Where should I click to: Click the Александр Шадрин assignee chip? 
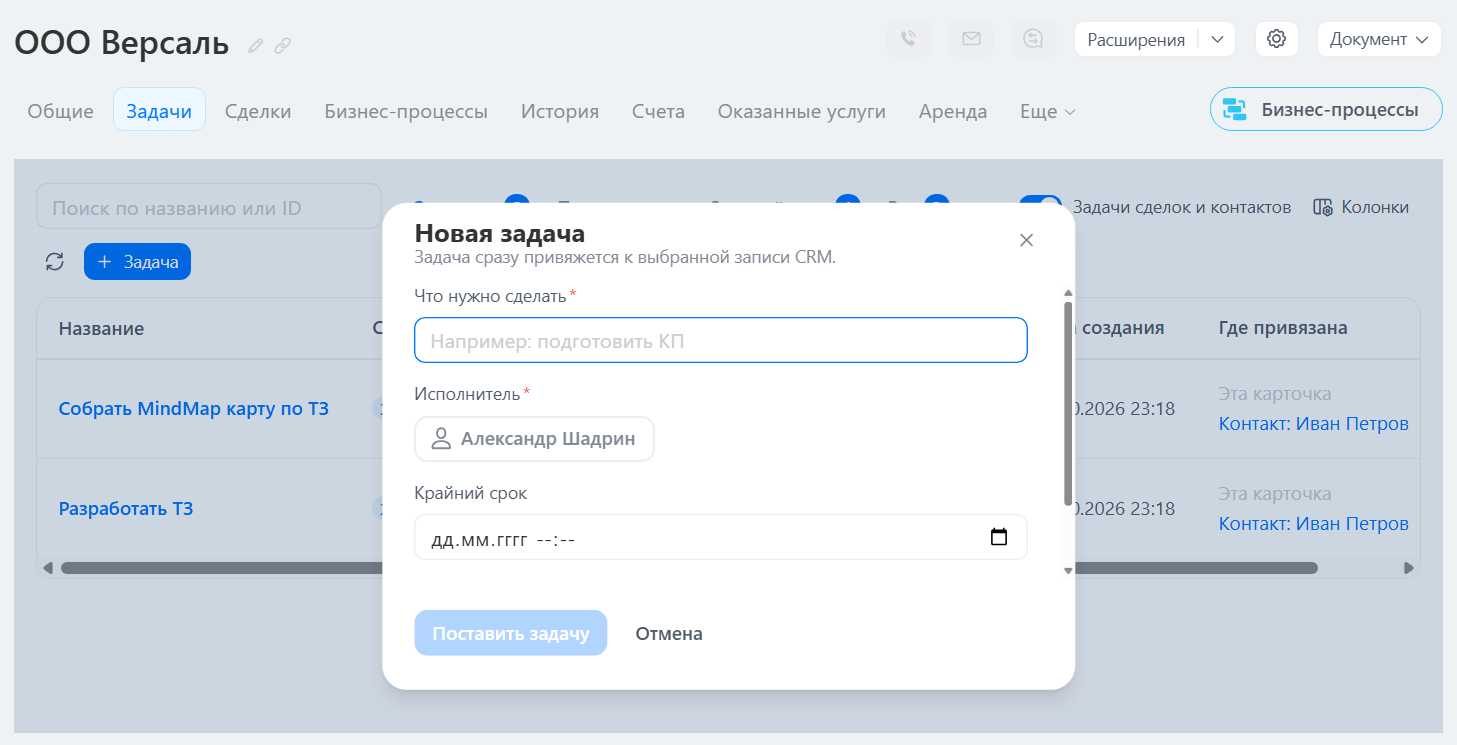pos(534,439)
